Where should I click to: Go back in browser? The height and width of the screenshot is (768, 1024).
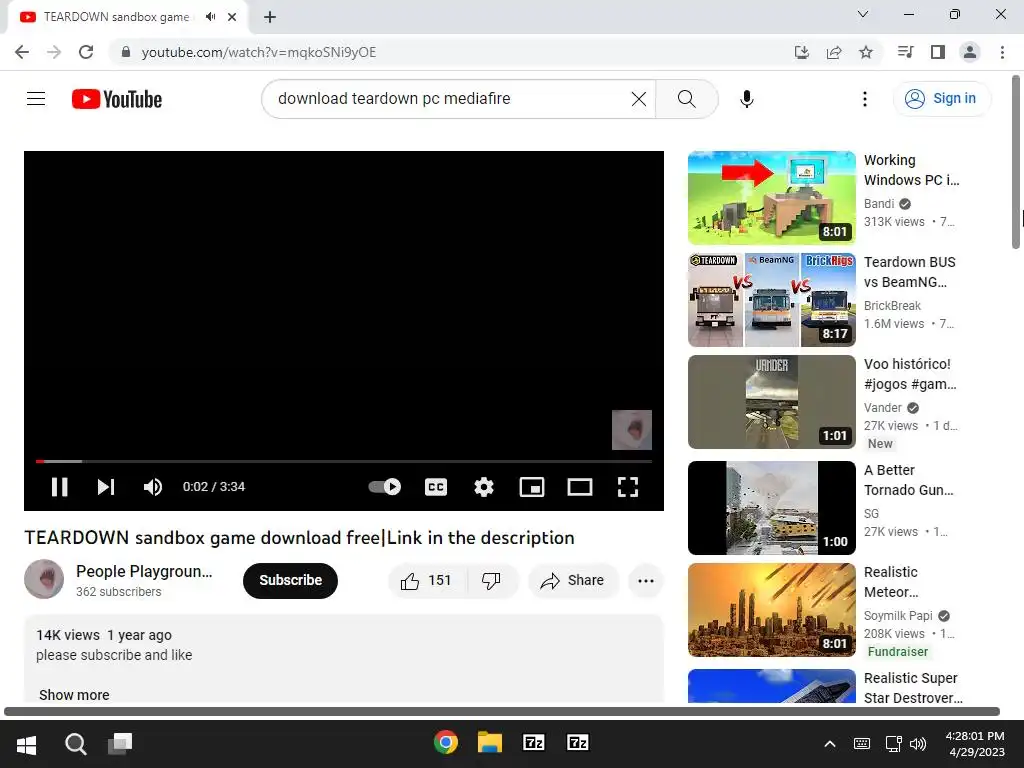(x=22, y=52)
